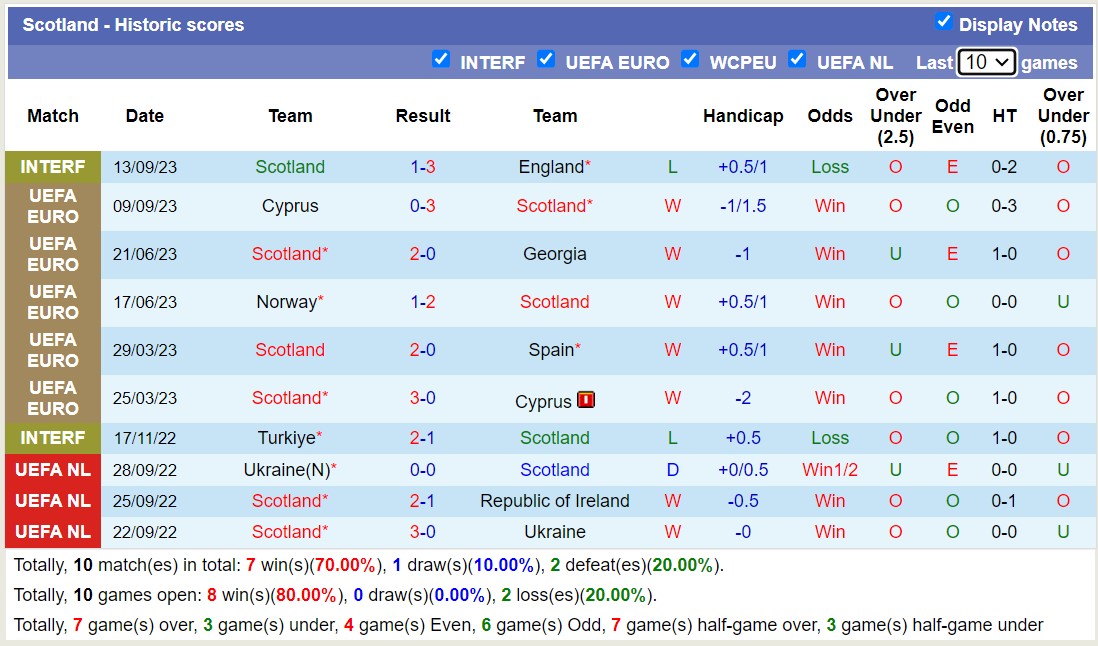The height and width of the screenshot is (646, 1098).
Task: Click the INTERF badge on the 13/09/23 row
Action: point(52,167)
